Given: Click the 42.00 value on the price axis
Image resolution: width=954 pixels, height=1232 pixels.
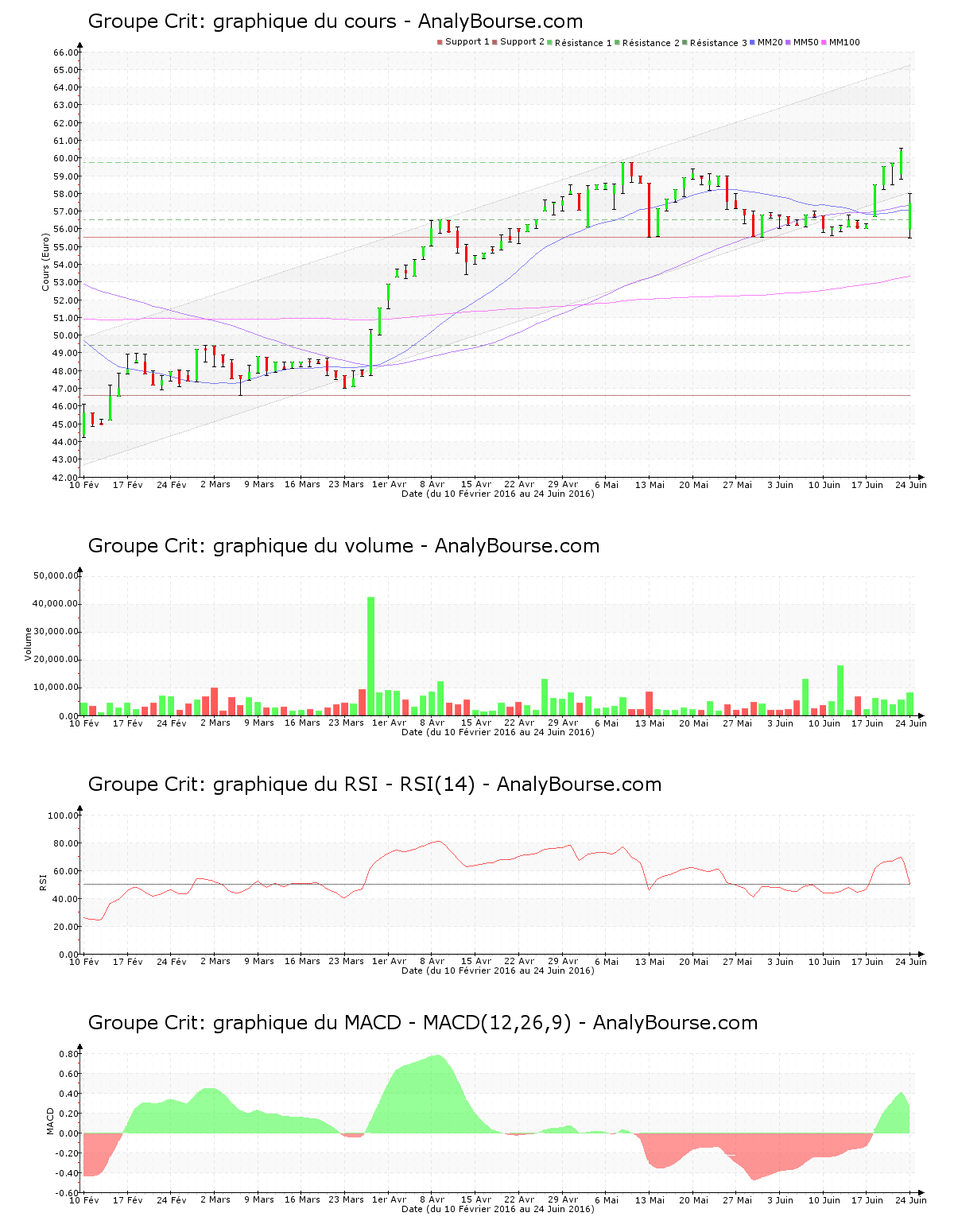Looking at the screenshot, I should pos(65,478).
